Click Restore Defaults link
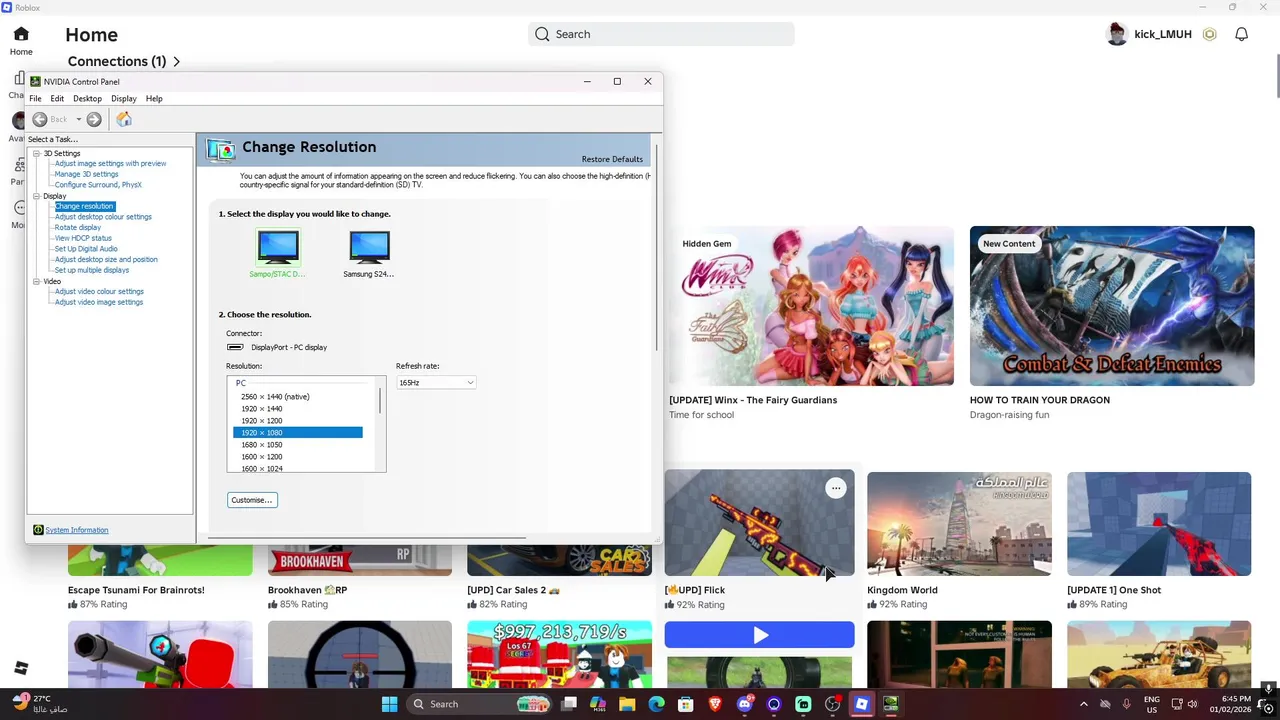The image size is (1280, 720). 612,159
